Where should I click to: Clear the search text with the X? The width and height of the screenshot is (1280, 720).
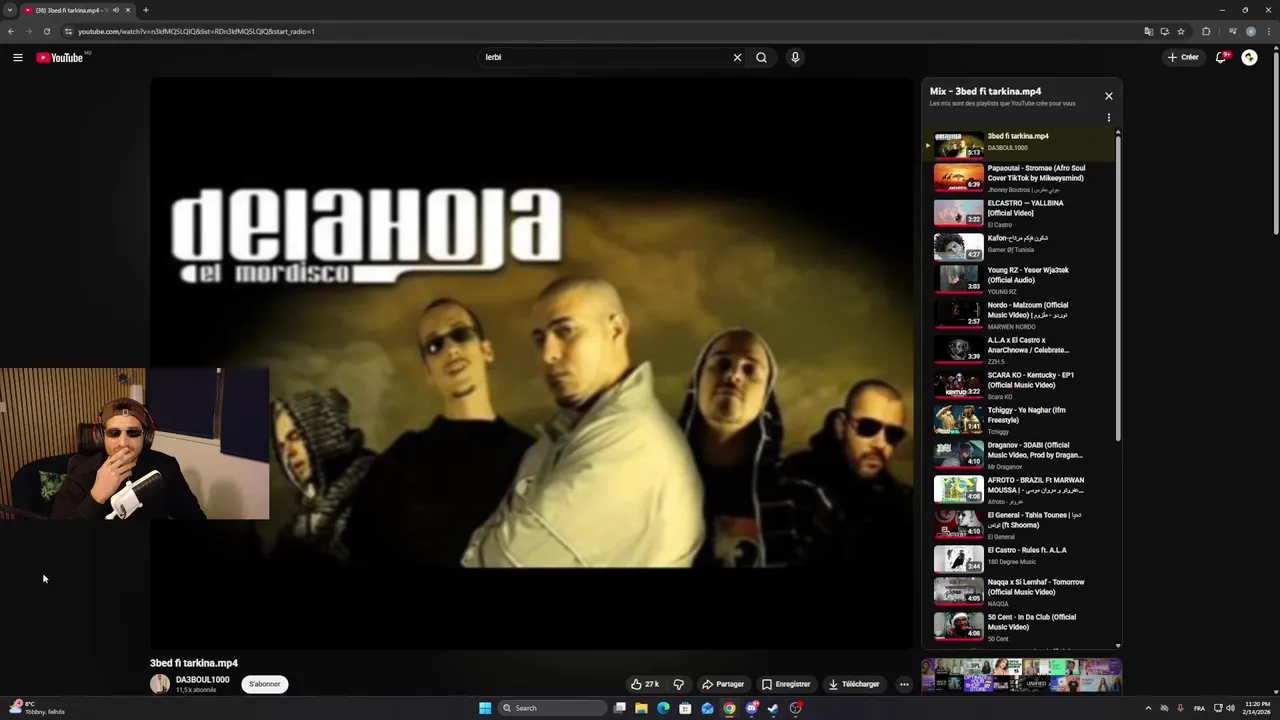click(x=737, y=57)
